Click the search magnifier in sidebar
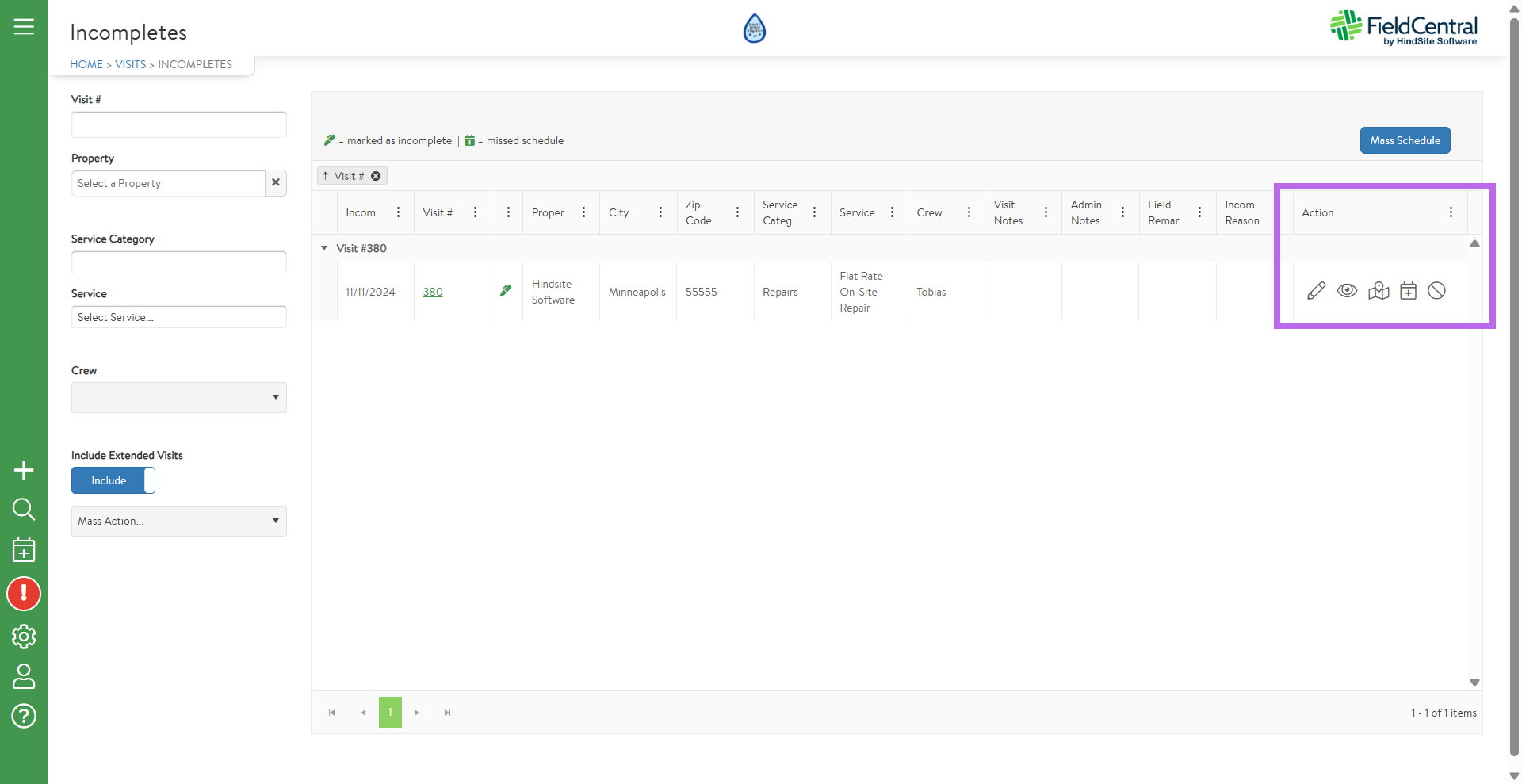Viewport: 1522px width, 784px height. coord(24,509)
